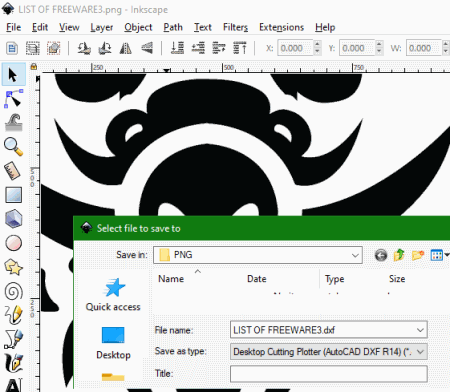Click Select all objects toolbar icon
Screen dimensions: 450x392
point(12,48)
